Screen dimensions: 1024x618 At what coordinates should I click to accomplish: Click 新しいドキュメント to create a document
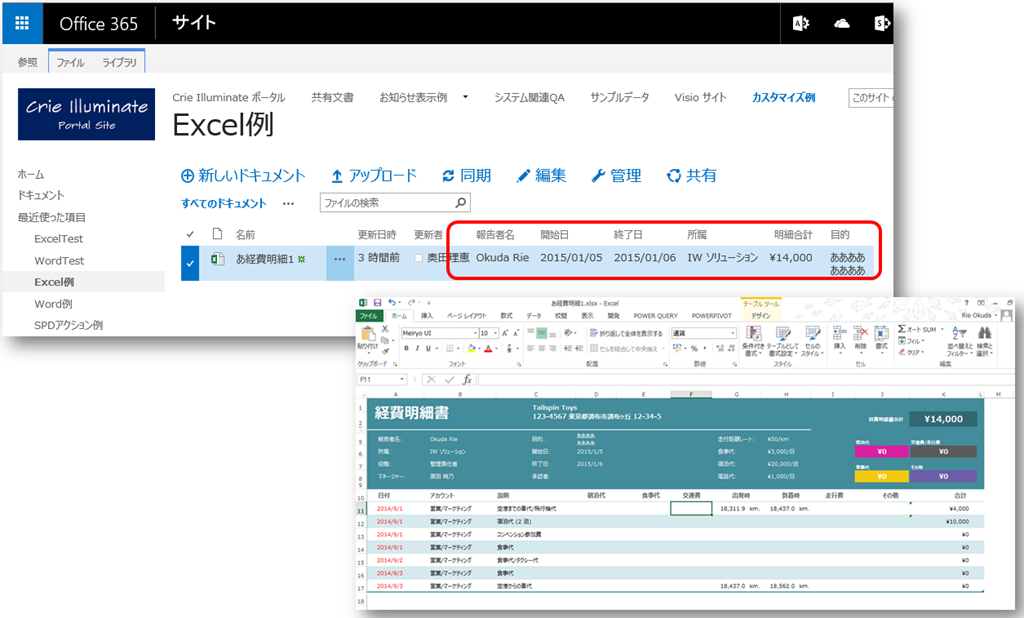243,176
